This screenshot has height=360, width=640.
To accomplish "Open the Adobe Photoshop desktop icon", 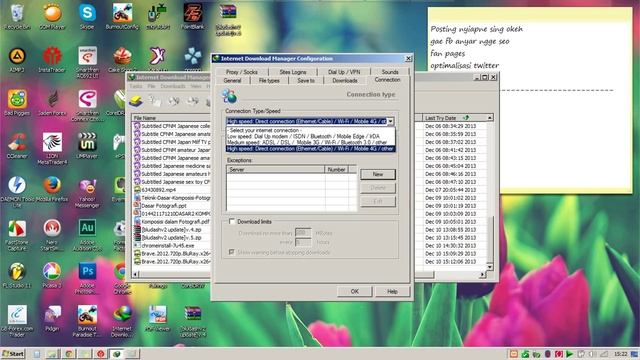I will tap(87, 278).
